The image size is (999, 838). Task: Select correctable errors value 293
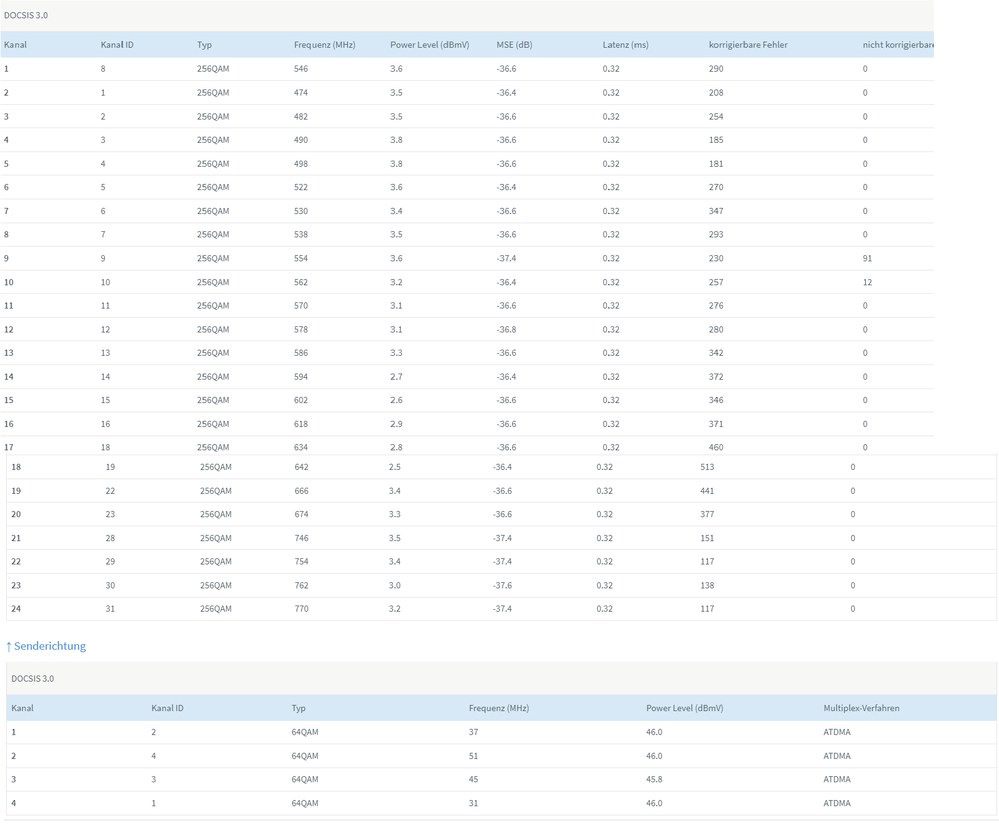pyautogui.click(x=716, y=235)
